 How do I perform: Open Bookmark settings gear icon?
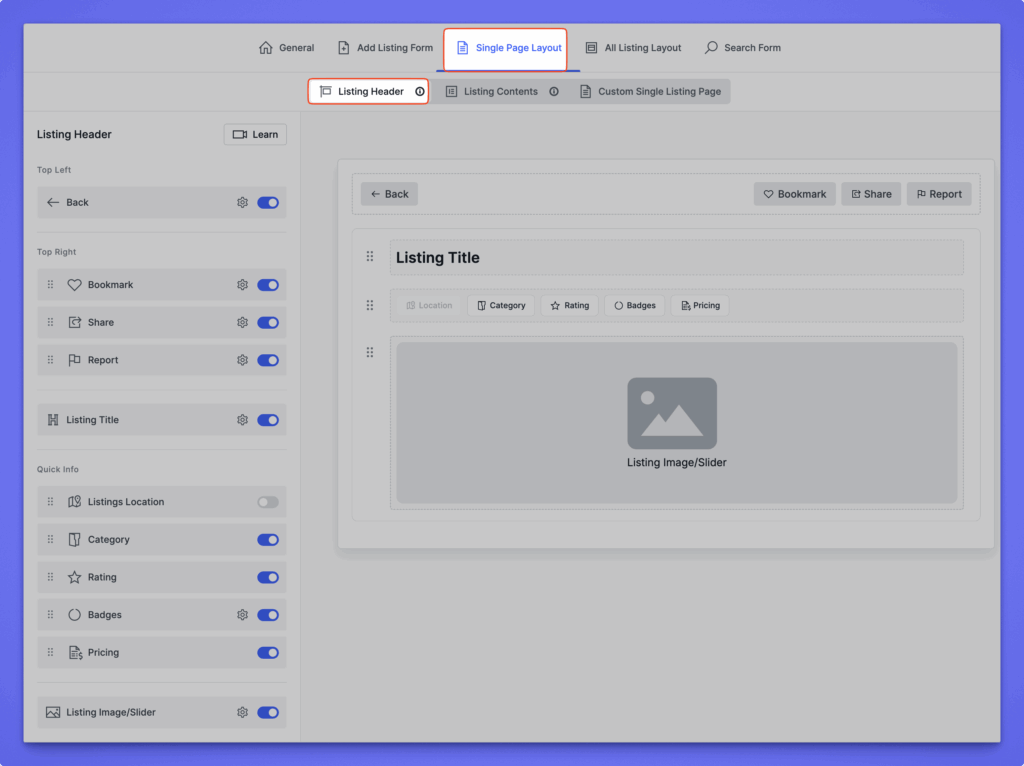pyautogui.click(x=242, y=285)
